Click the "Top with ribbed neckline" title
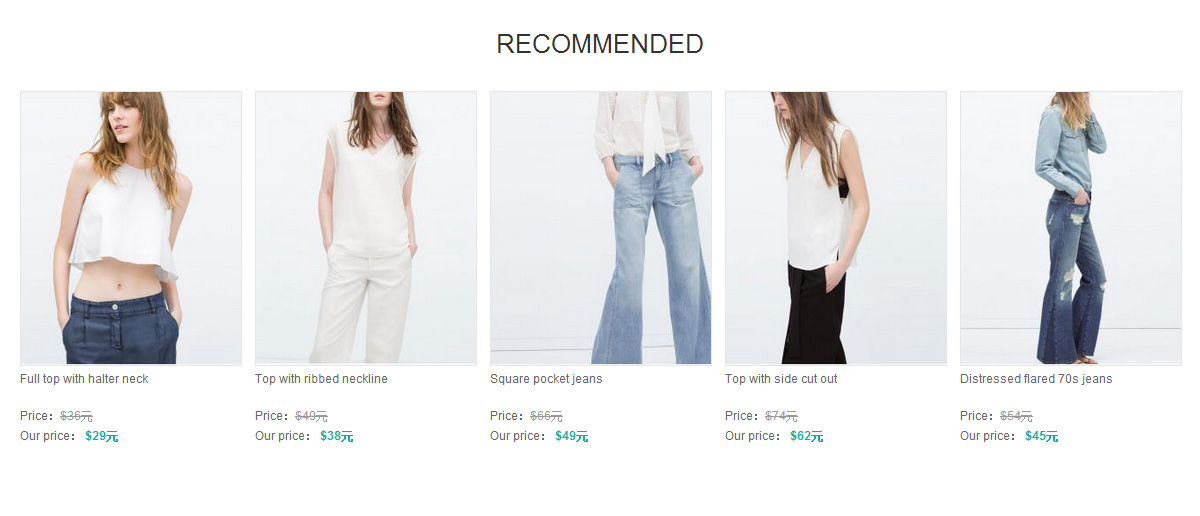Viewport: 1200px width, 516px height. (x=321, y=379)
